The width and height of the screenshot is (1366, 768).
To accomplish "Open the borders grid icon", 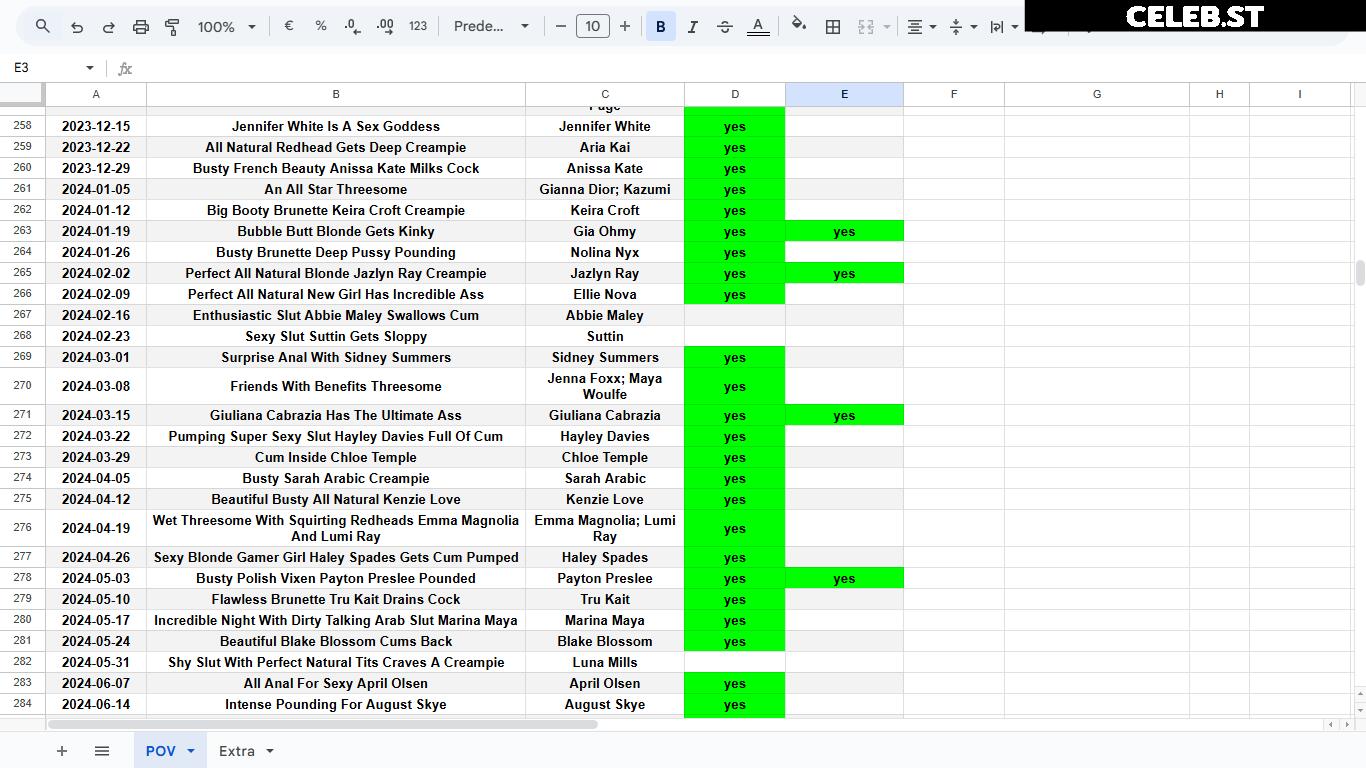I will 833,27.
